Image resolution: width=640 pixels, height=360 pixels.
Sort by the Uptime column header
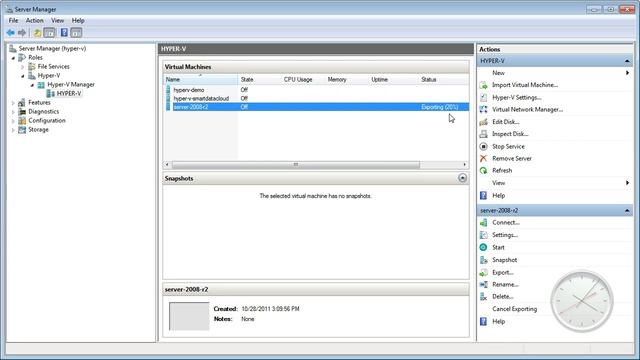tap(393, 80)
